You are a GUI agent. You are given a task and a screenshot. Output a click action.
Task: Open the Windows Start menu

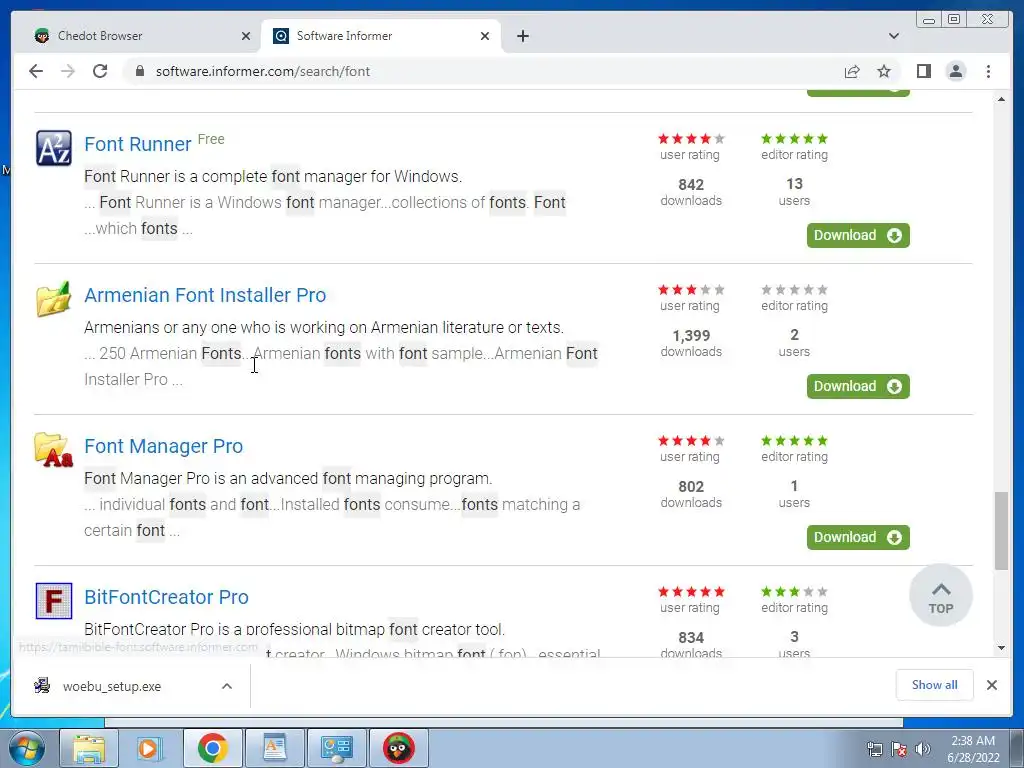(26, 748)
